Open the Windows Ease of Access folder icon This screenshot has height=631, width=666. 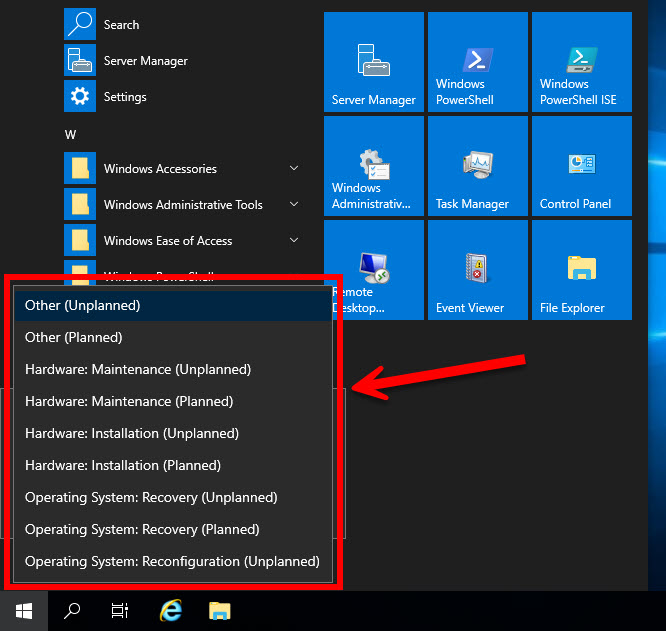click(80, 240)
